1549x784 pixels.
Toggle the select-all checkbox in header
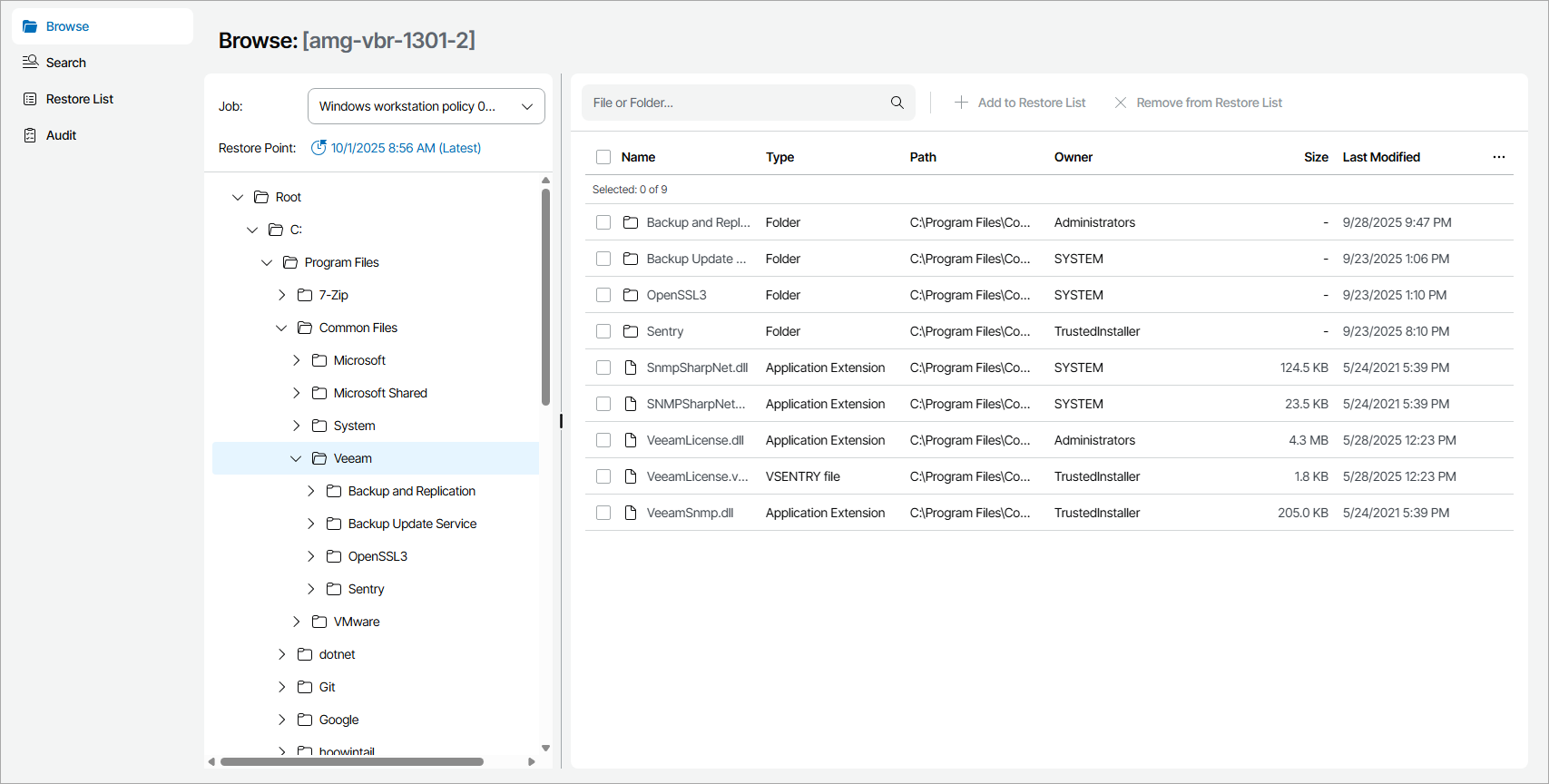click(603, 157)
